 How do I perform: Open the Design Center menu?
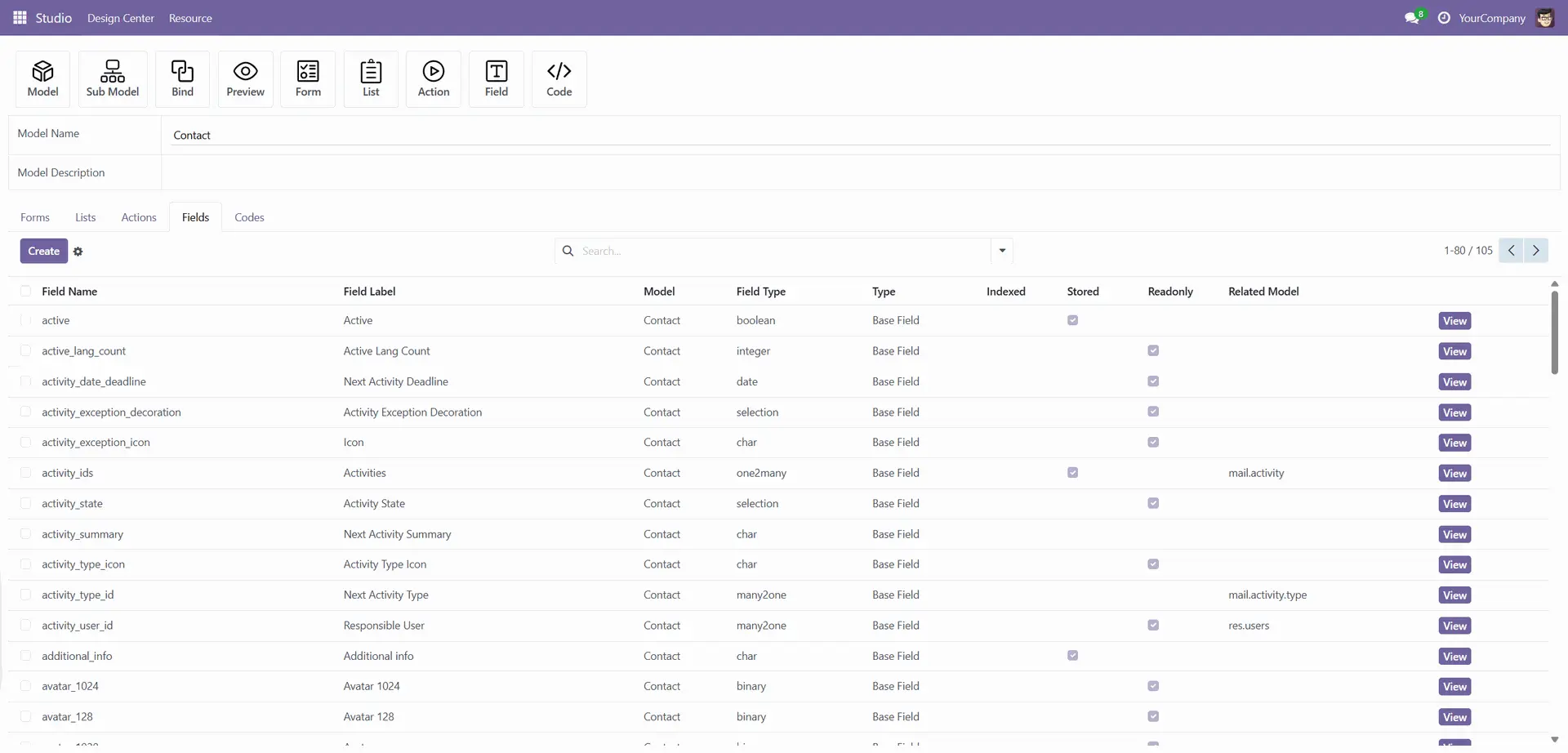click(x=121, y=18)
